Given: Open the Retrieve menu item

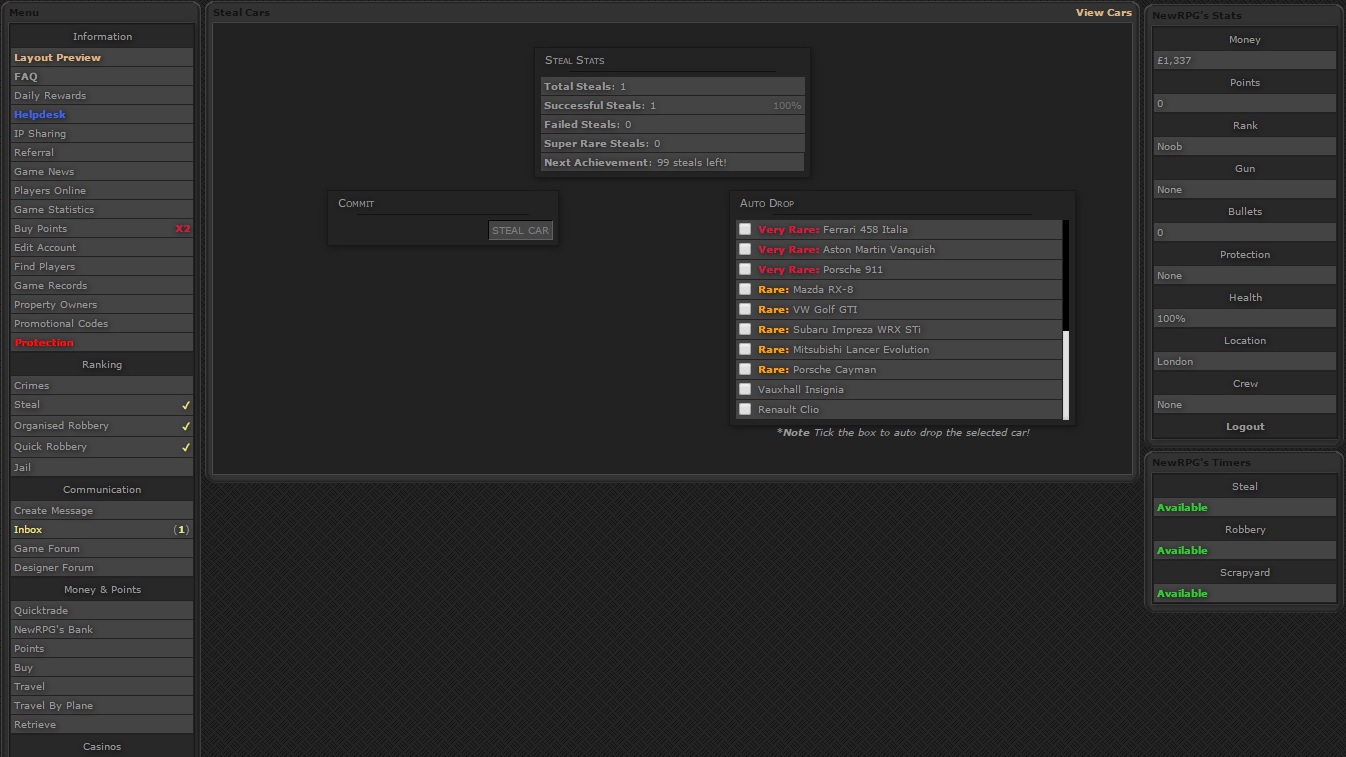Looking at the screenshot, I should (101, 725).
